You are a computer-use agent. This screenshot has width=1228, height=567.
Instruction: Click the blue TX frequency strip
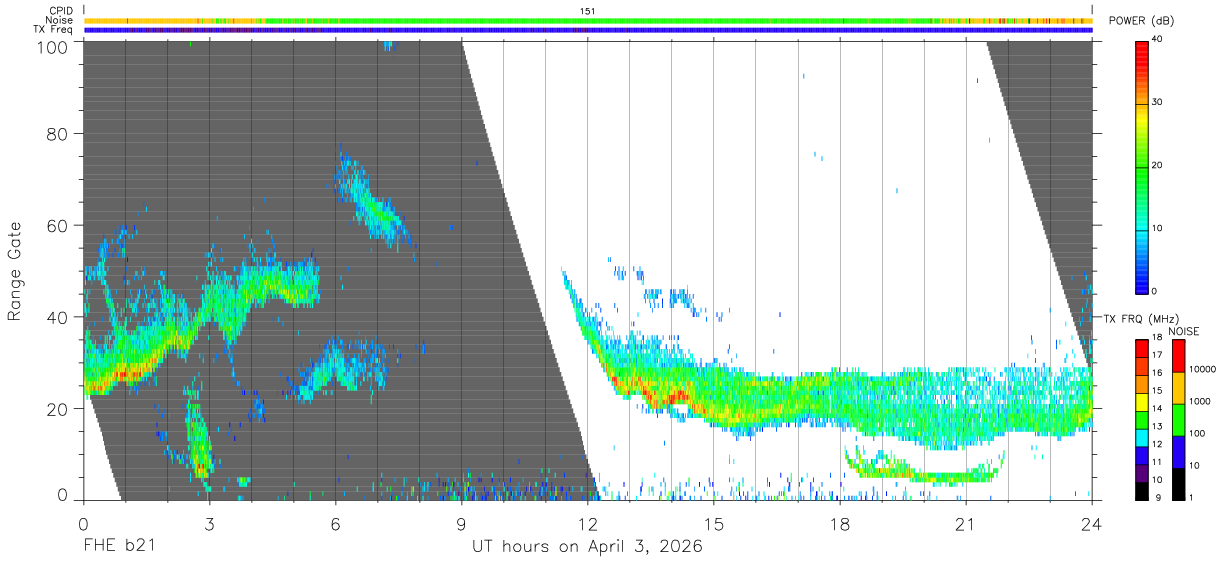[x=588, y=30]
